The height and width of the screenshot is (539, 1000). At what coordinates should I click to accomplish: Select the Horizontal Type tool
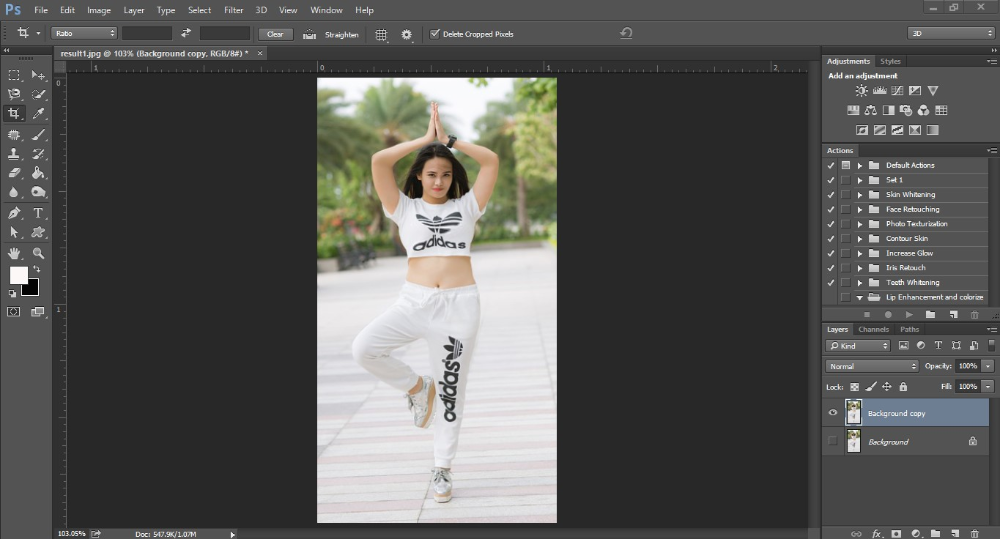click(38, 213)
